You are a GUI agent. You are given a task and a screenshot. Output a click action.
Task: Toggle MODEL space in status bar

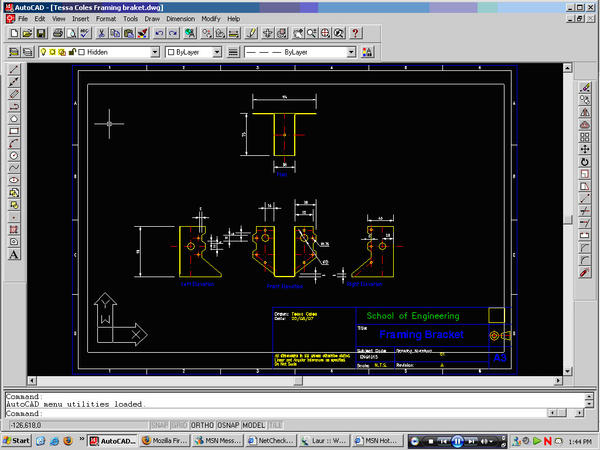tap(254, 425)
